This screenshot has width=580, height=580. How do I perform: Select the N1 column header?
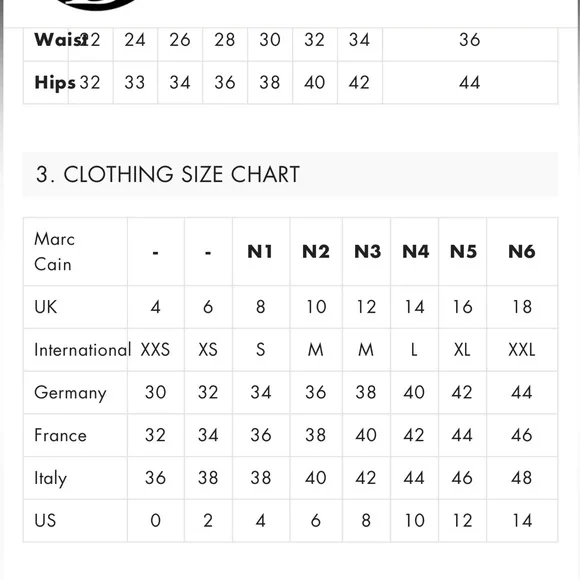tap(260, 252)
